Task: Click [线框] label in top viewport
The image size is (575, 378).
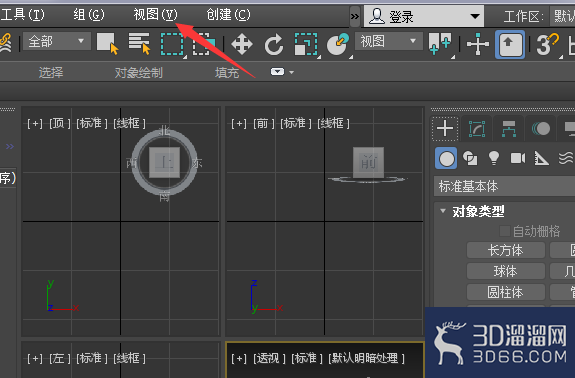Action: (x=129, y=124)
